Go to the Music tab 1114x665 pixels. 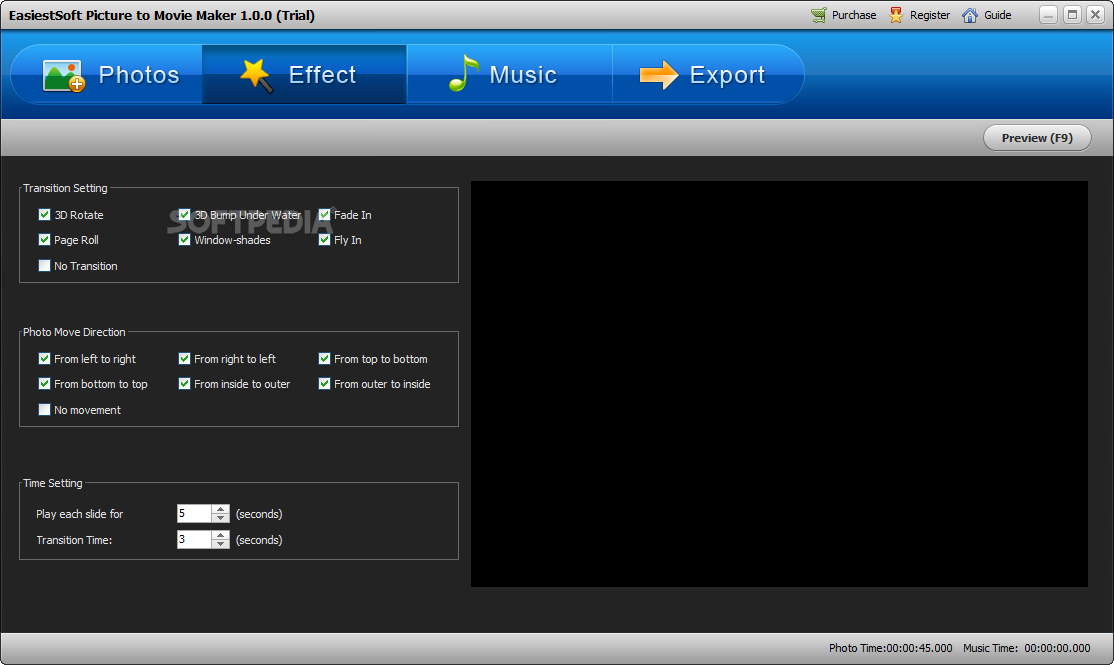(509, 75)
